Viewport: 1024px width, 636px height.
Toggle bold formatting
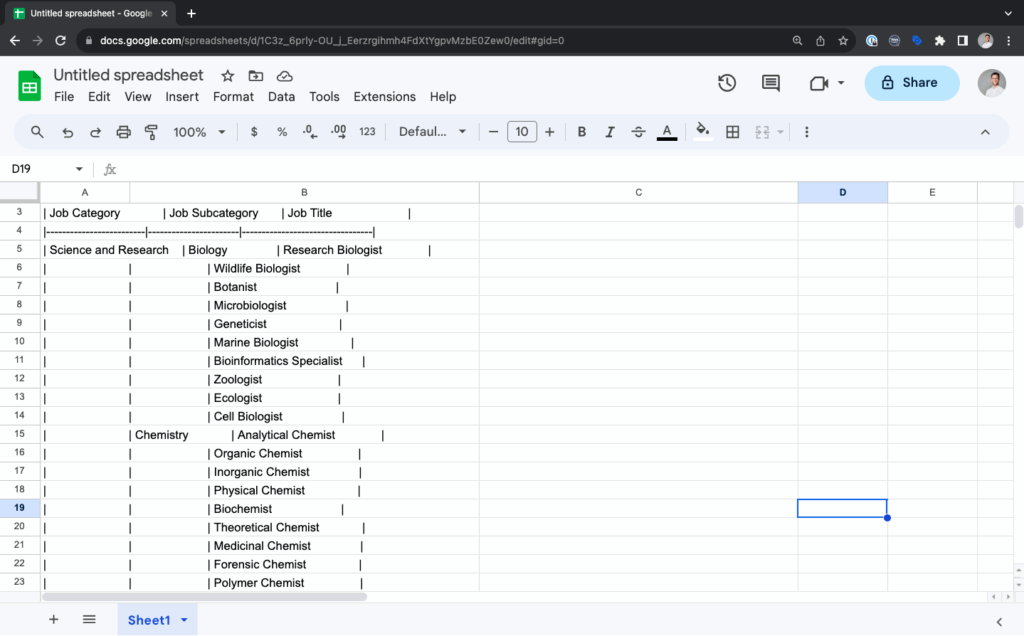[582, 132]
